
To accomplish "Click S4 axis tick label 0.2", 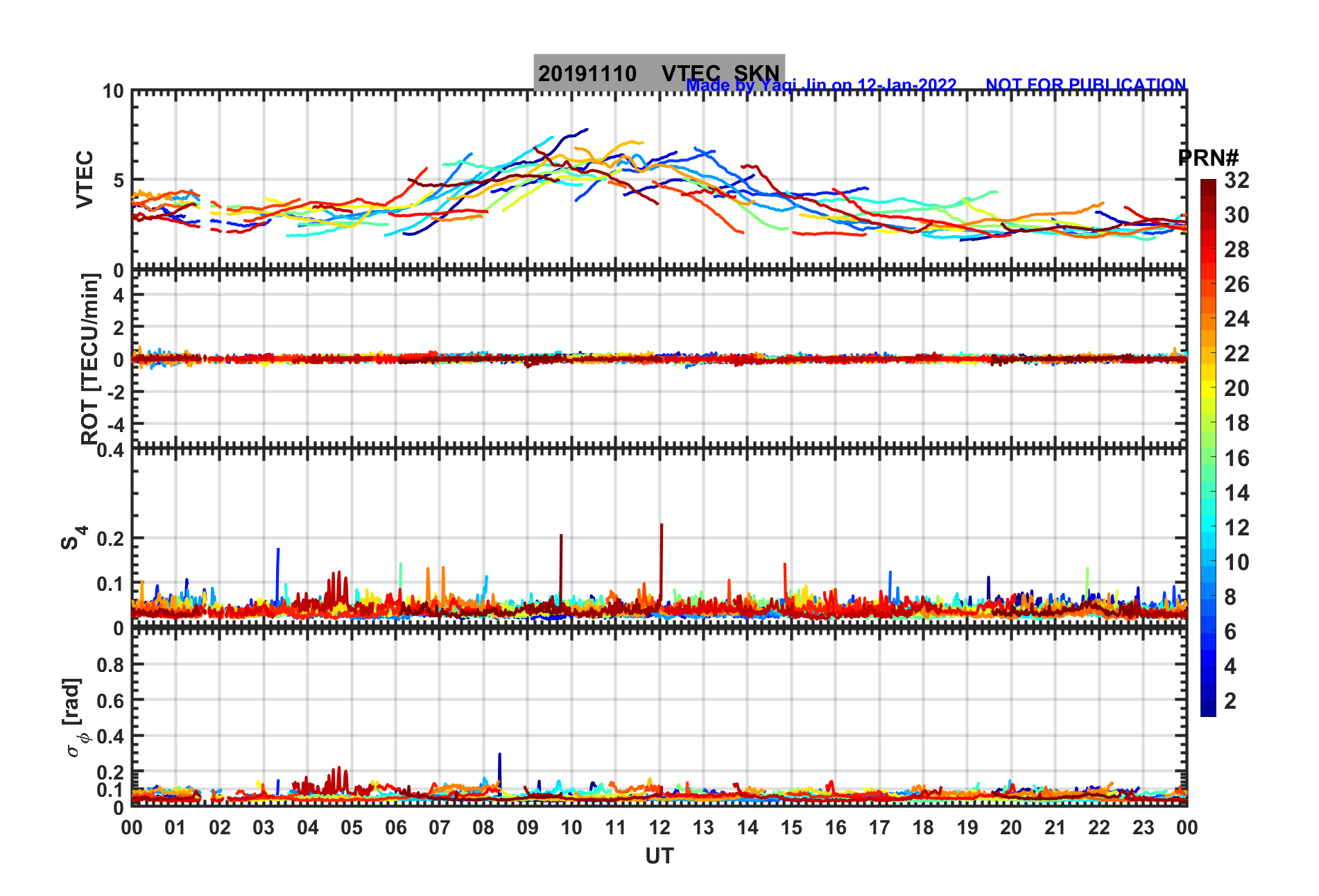I will click(111, 539).
